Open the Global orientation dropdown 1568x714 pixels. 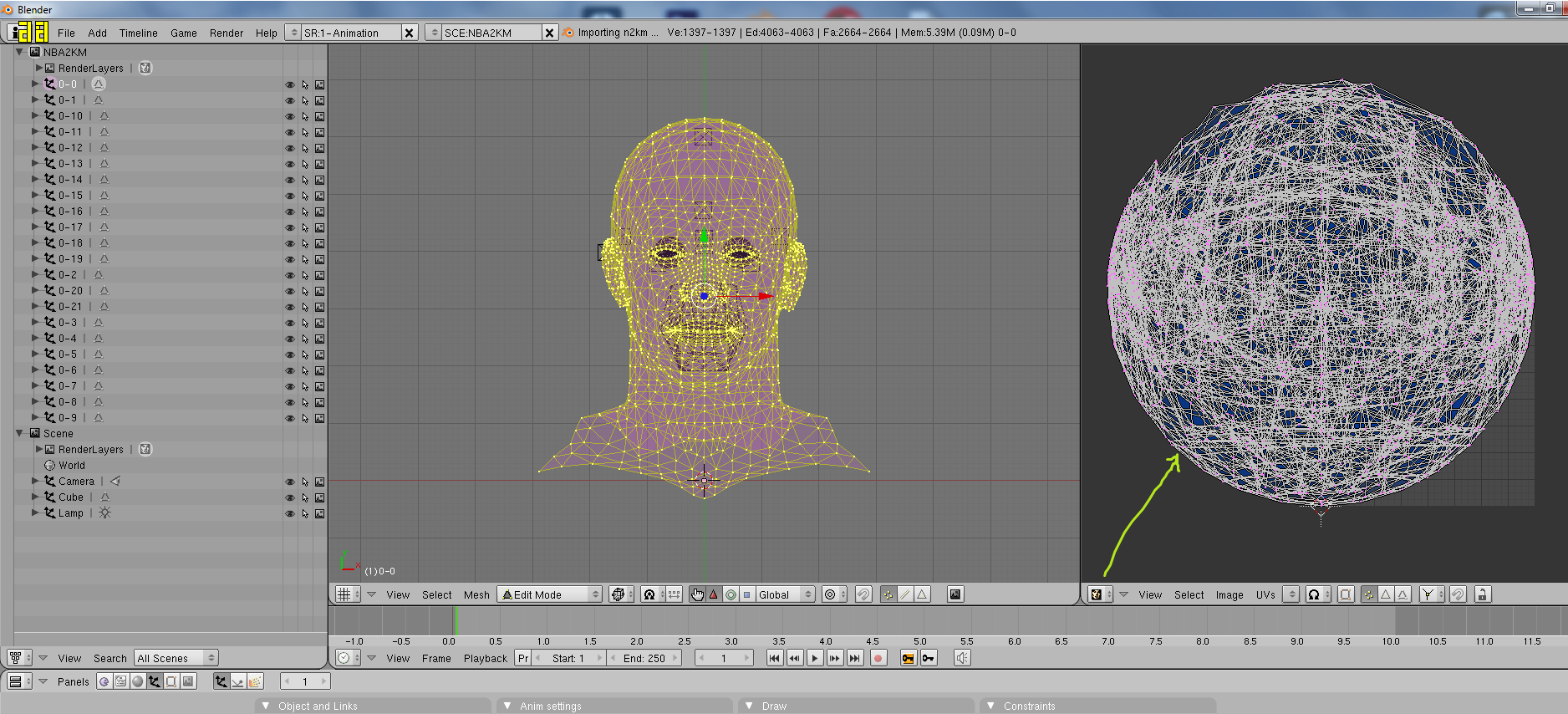click(x=785, y=594)
